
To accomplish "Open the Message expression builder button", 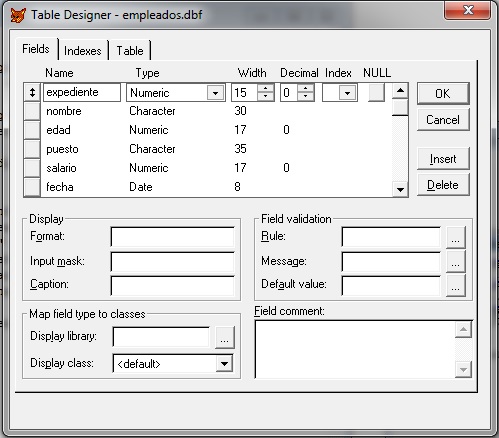I will pos(456,262).
